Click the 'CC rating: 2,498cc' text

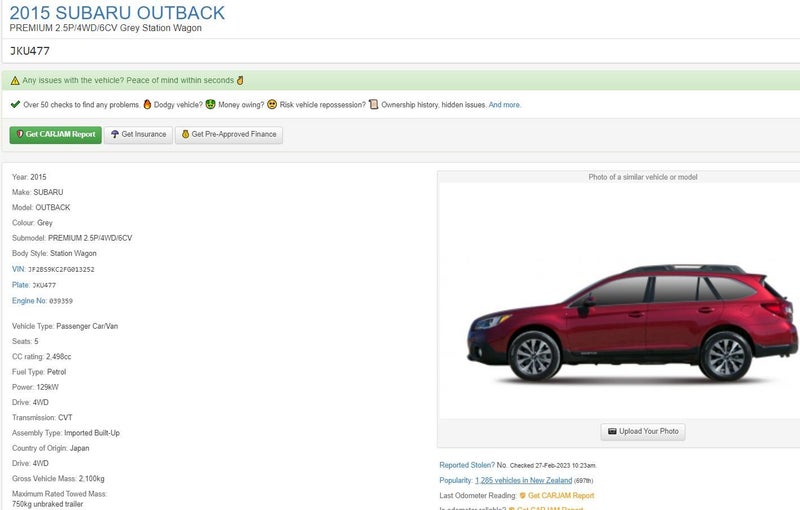click(x=42, y=356)
